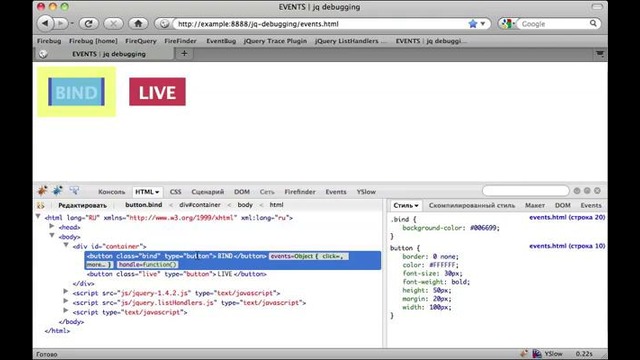Image resolution: width=640 pixels, height=360 pixels.
Task: Open the tab list icon at tab bar end
Action: (x=600, y=53)
